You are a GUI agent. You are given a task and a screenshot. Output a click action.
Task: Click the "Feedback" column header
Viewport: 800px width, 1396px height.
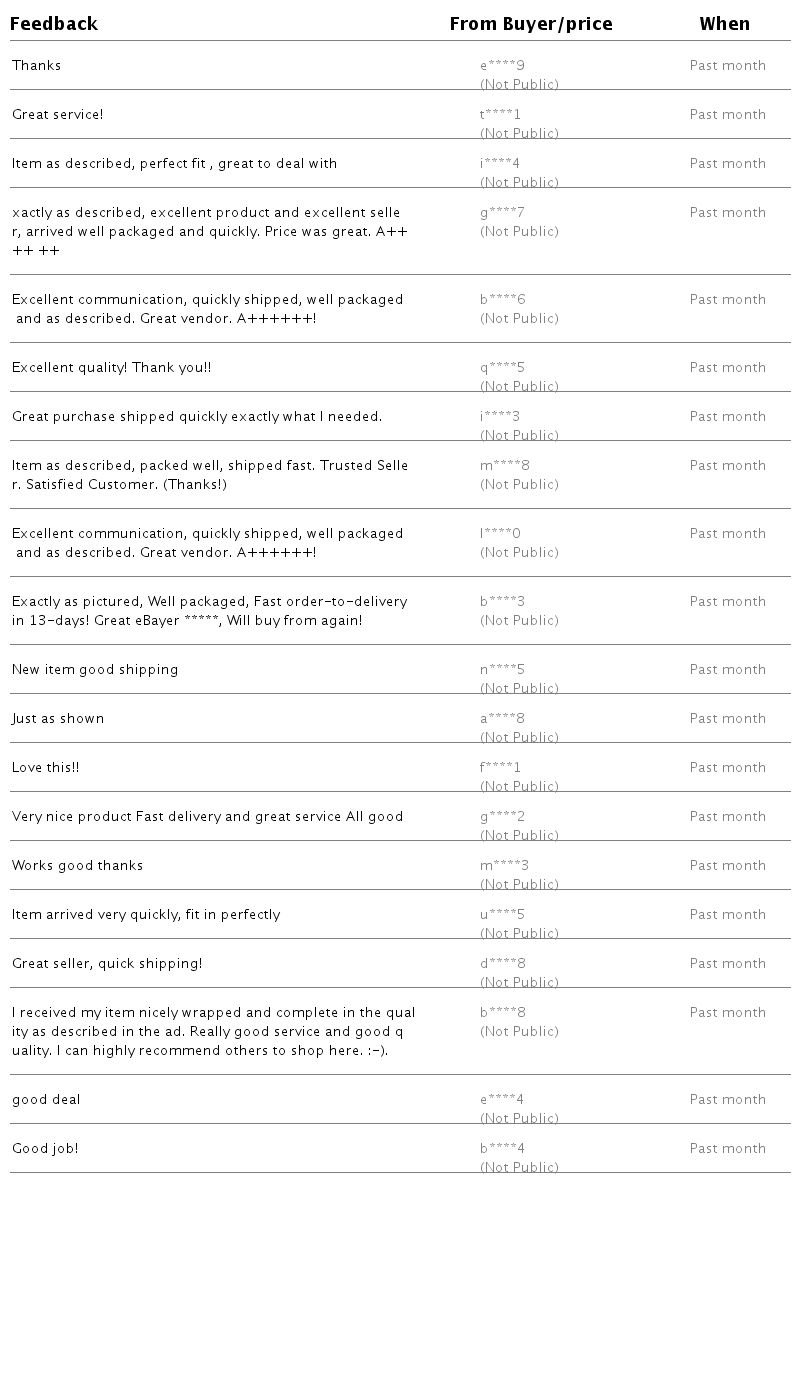pyautogui.click(x=54, y=24)
